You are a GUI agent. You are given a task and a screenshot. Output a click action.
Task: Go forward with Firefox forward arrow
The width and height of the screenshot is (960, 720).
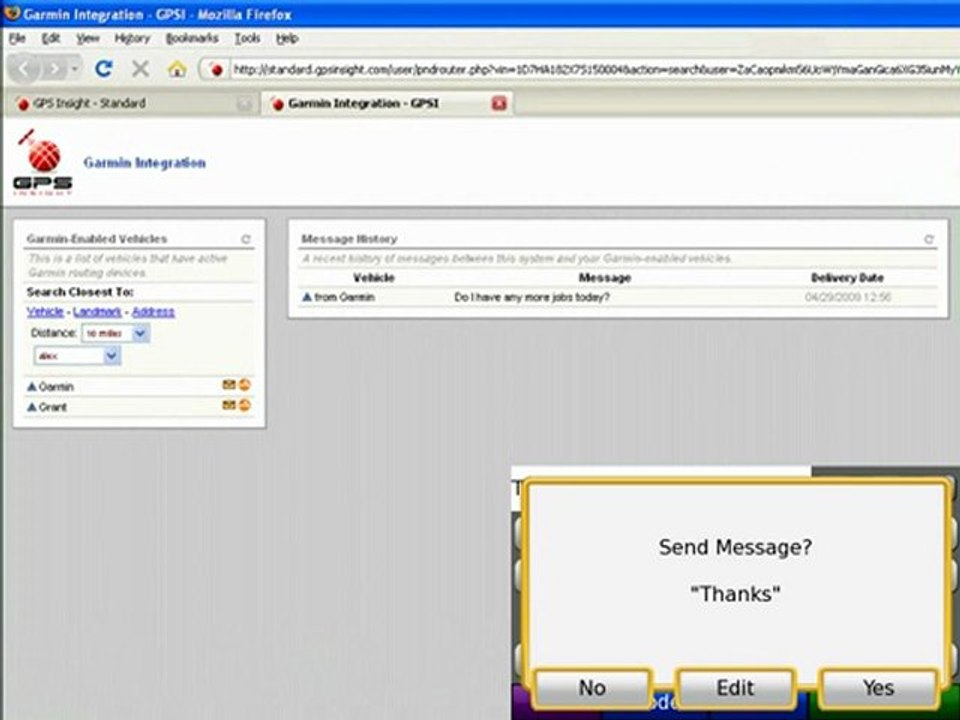click(55, 69)
